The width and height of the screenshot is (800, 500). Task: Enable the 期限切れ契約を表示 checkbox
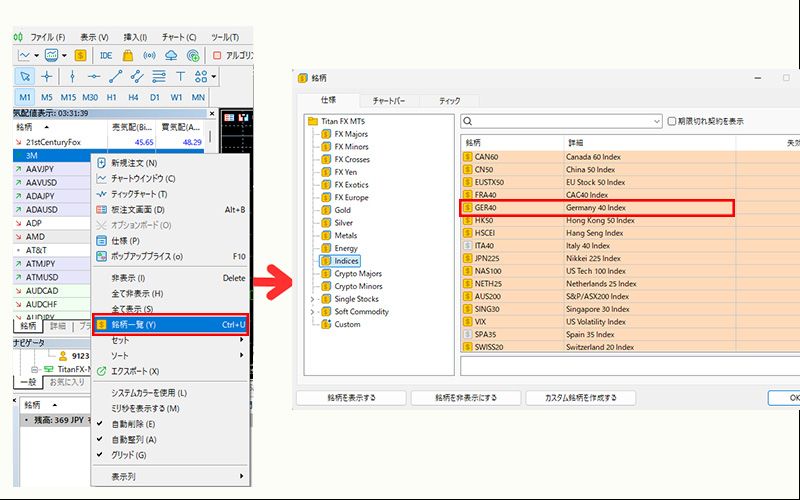673,121
